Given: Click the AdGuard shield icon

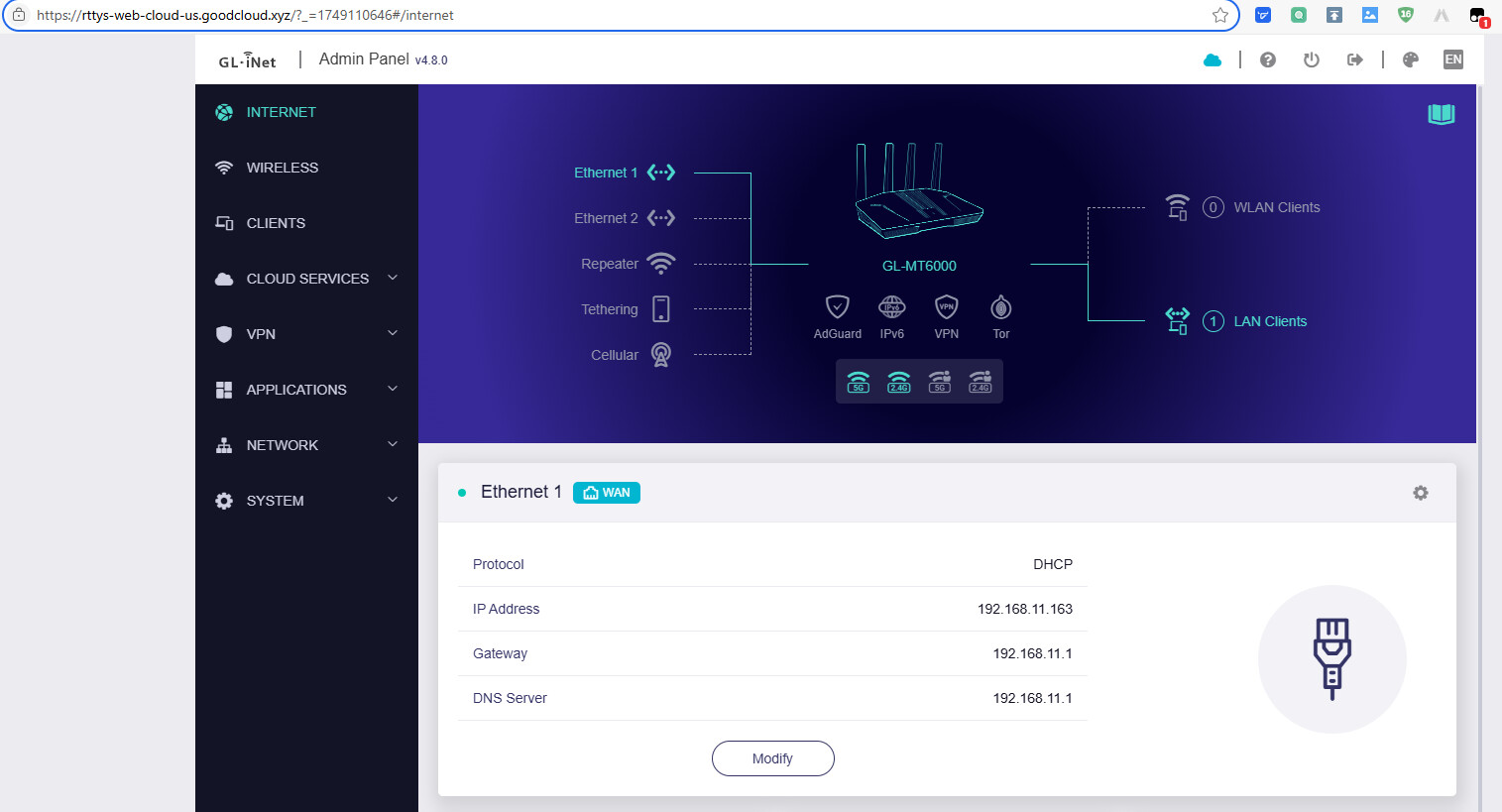Looking at the screenshot, I should 837,307.
